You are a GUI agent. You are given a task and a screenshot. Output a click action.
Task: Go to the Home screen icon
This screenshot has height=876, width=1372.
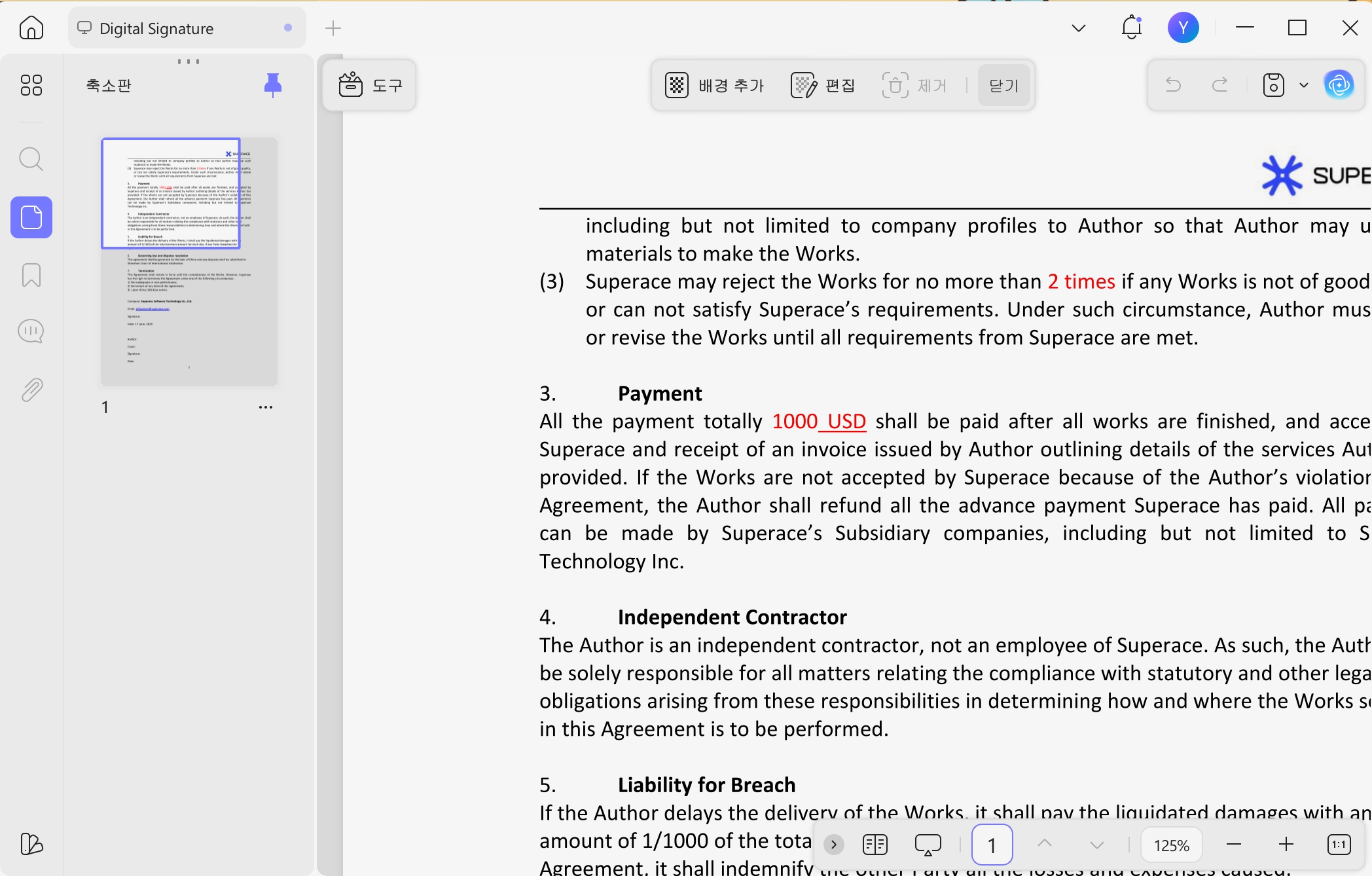pyautogui.click(x=31, y=28)
